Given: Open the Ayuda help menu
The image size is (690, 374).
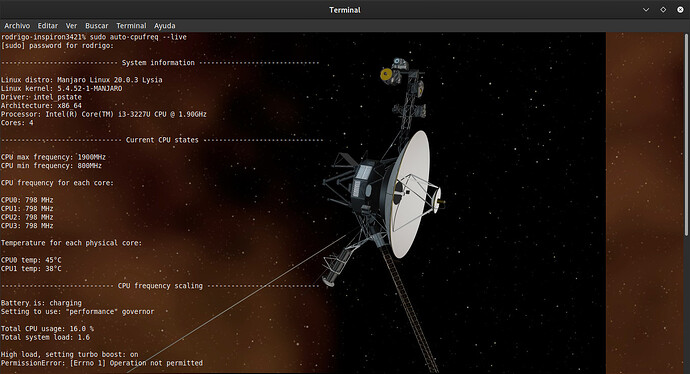Looking at the screenshot, I should point(165,26).
